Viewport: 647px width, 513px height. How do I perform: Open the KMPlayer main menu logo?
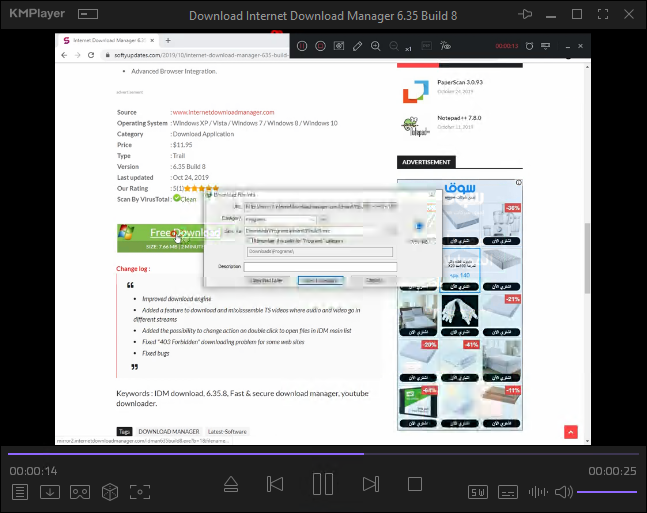coord(37,14)
